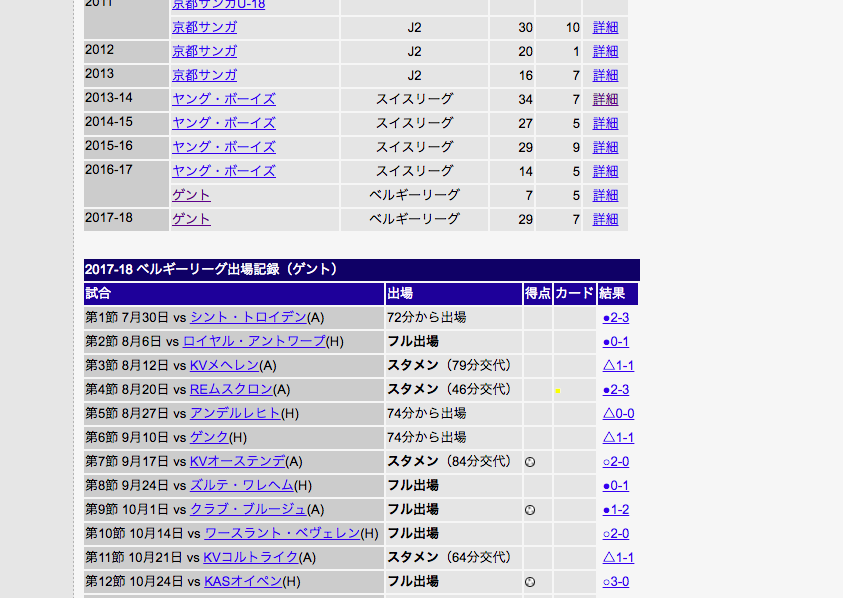Open ヤング・ボーイズ link for 2013-14

click(224, 99)
